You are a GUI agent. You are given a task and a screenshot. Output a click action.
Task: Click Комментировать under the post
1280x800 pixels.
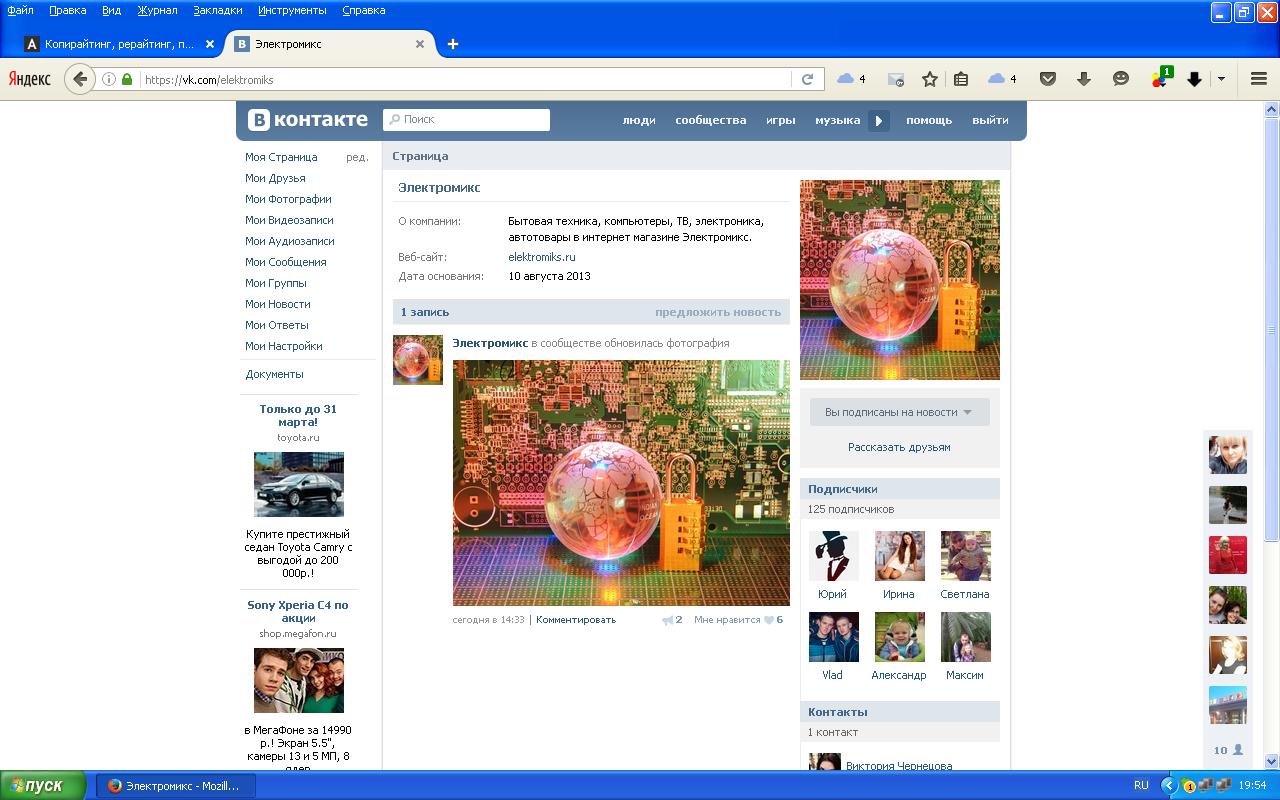tap(576, 620)
